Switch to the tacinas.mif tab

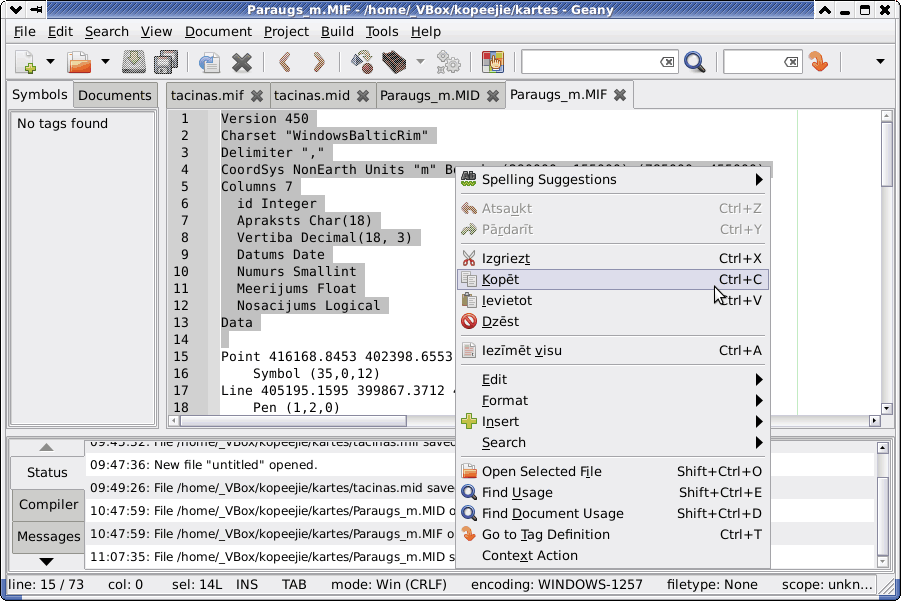point(207,95)
